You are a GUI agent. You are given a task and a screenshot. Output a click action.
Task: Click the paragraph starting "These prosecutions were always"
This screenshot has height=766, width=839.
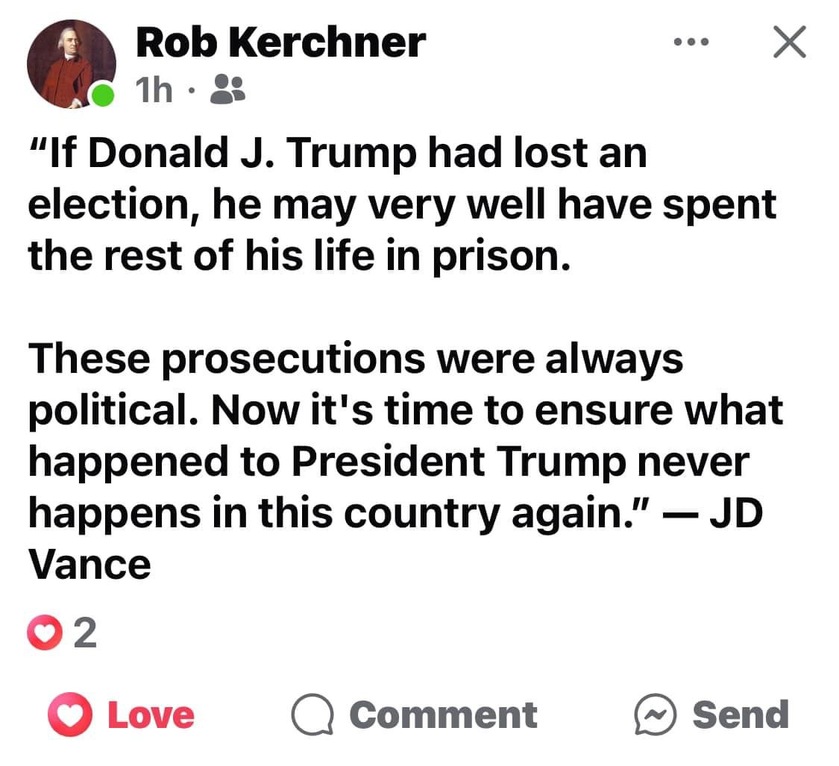click(x=406, y=461)
